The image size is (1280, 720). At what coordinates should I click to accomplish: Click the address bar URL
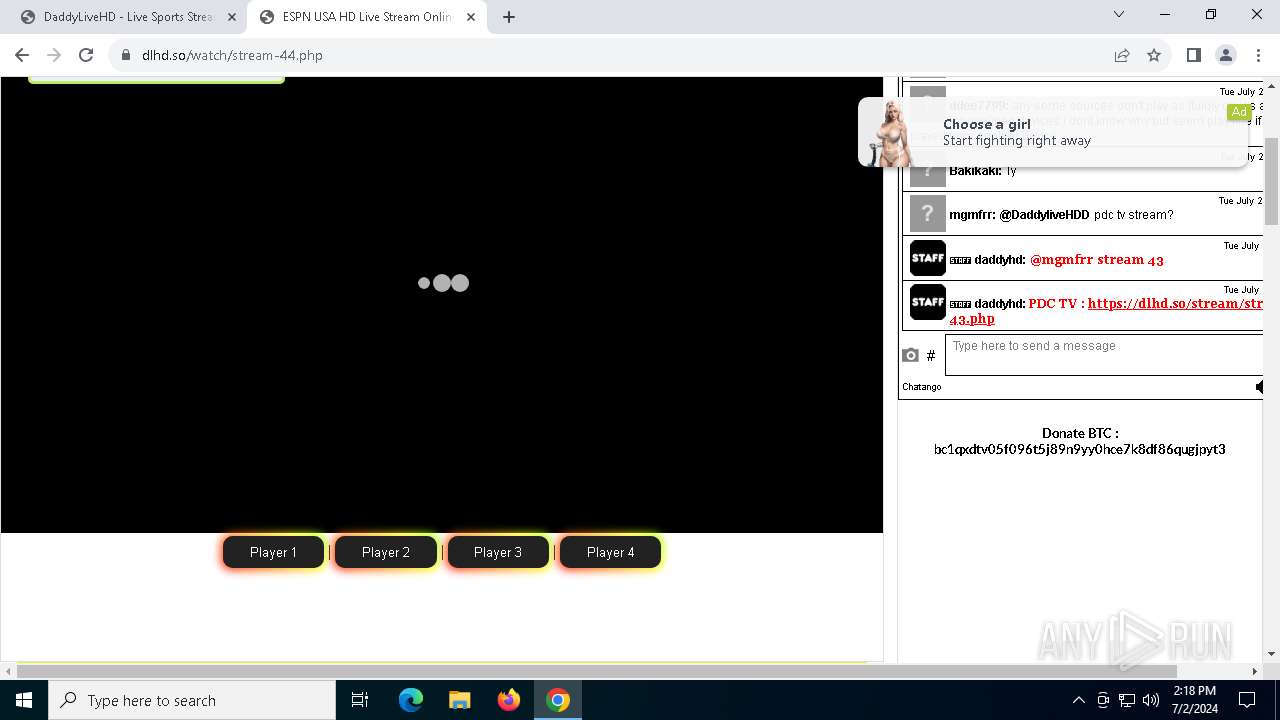click(232, 55)
